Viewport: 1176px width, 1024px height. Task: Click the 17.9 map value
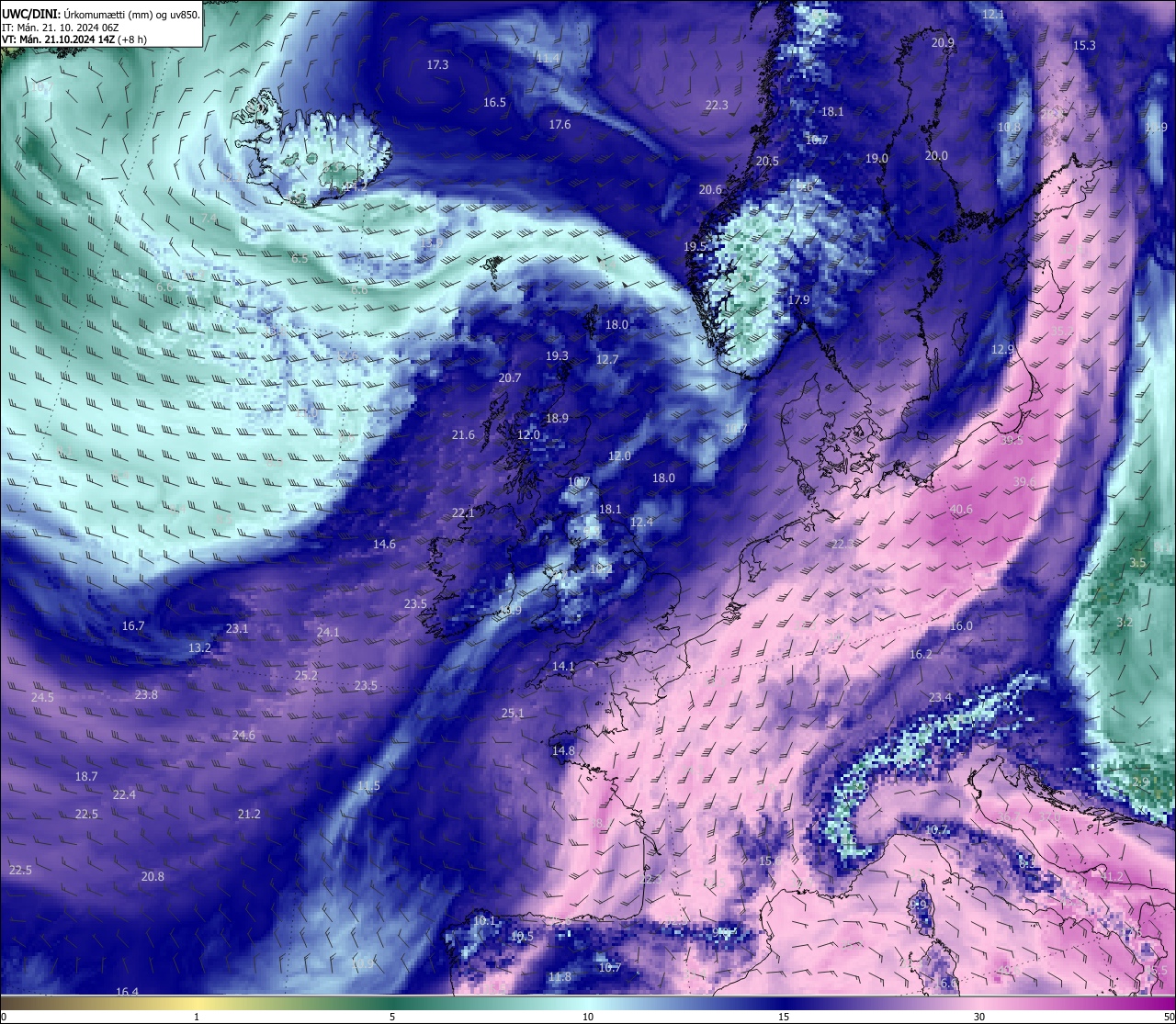coord(798,300)
